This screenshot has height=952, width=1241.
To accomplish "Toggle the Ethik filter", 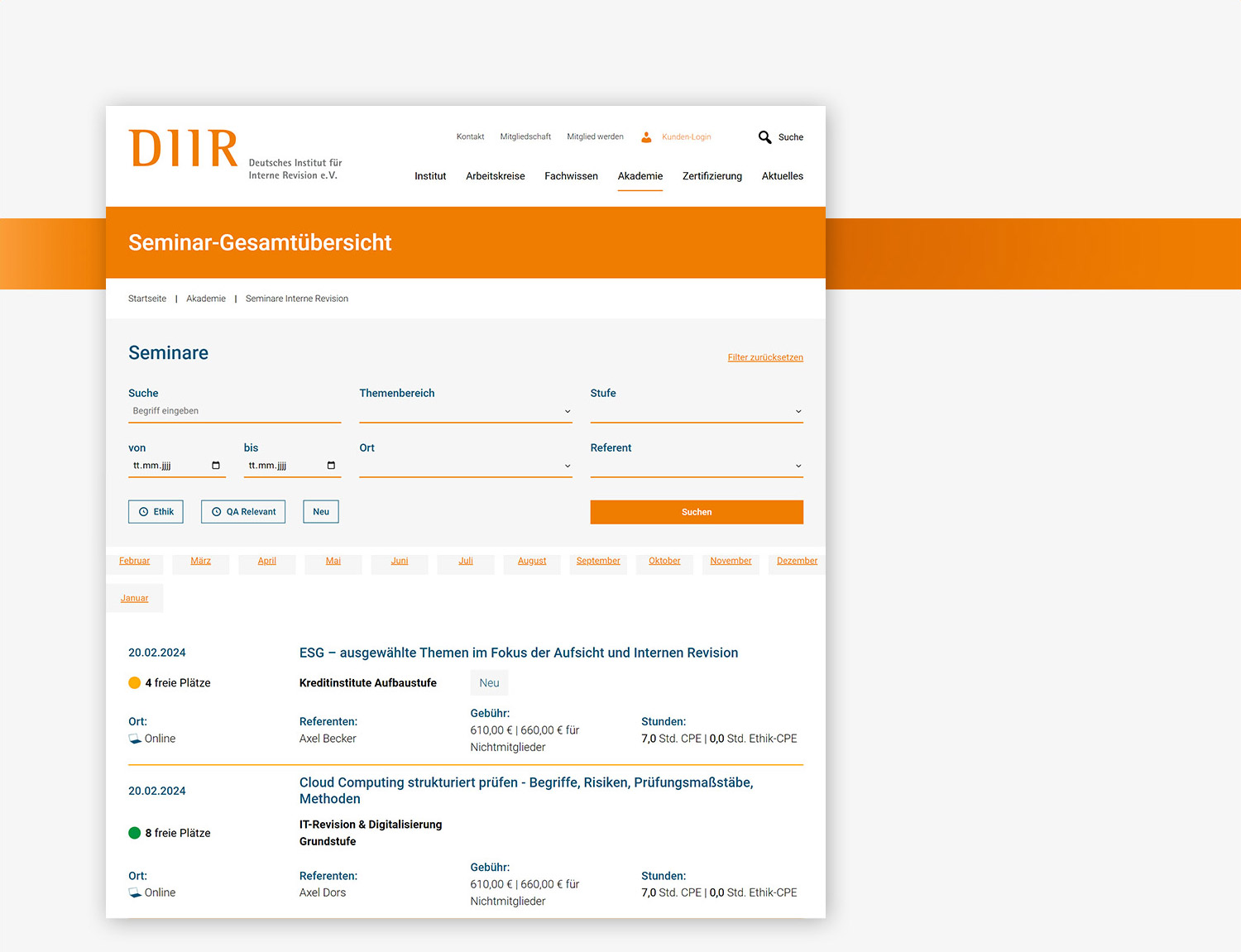I will click(156, 512).
